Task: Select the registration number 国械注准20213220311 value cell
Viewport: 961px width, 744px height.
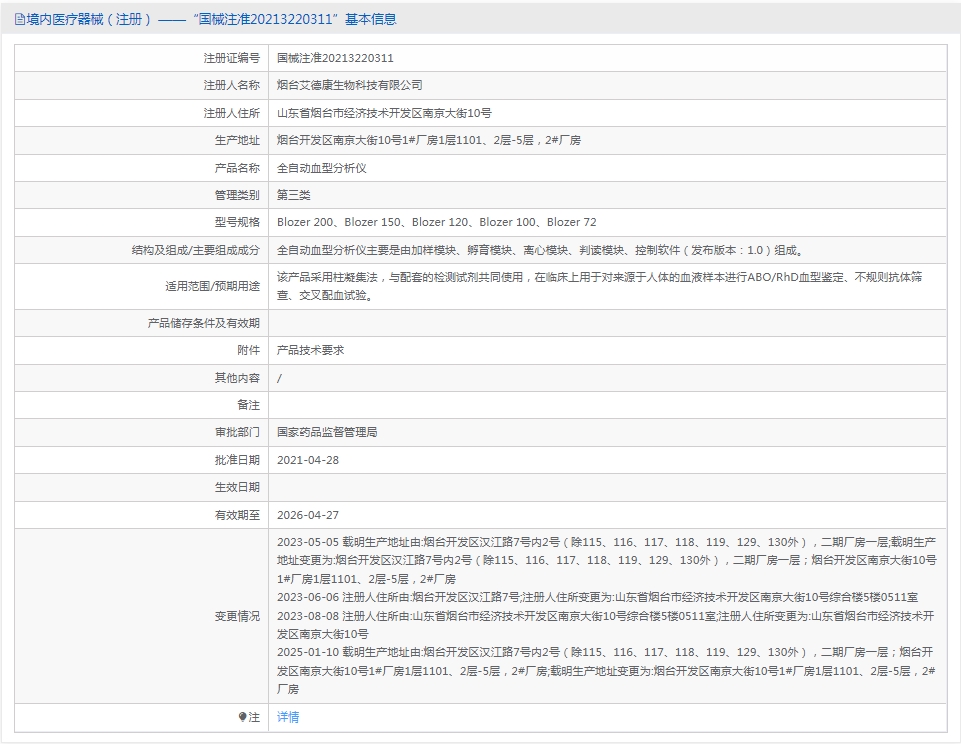Action: [335, 59]
